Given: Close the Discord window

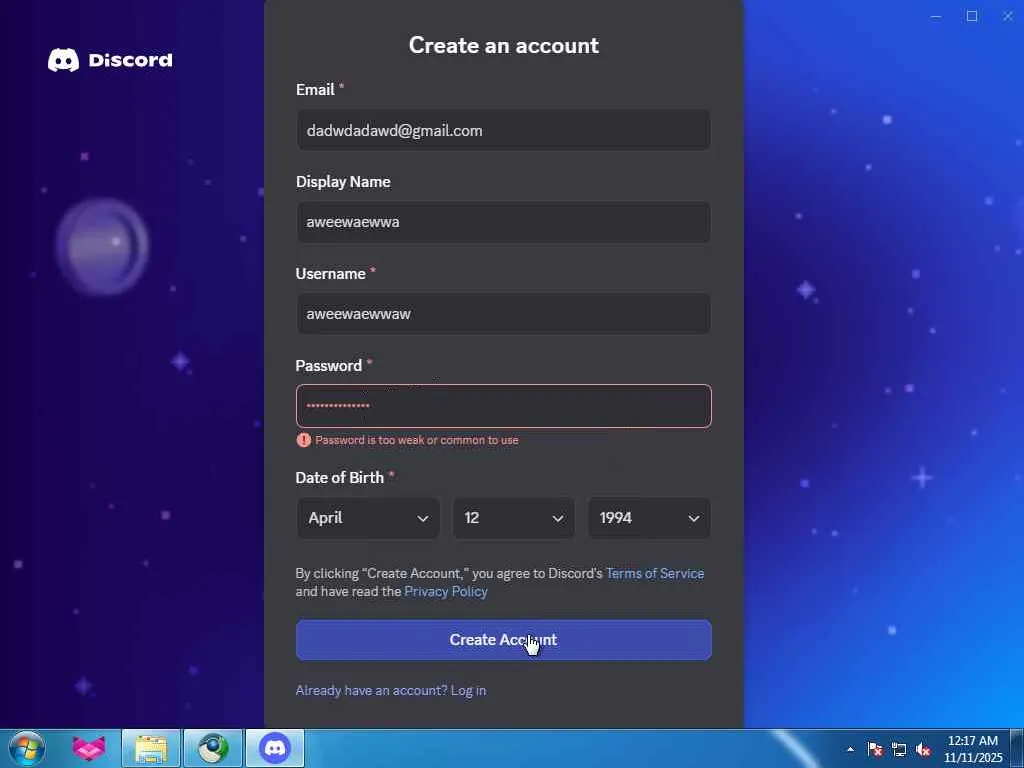Looking at the screenshot, I should [x=1008, y=16].
